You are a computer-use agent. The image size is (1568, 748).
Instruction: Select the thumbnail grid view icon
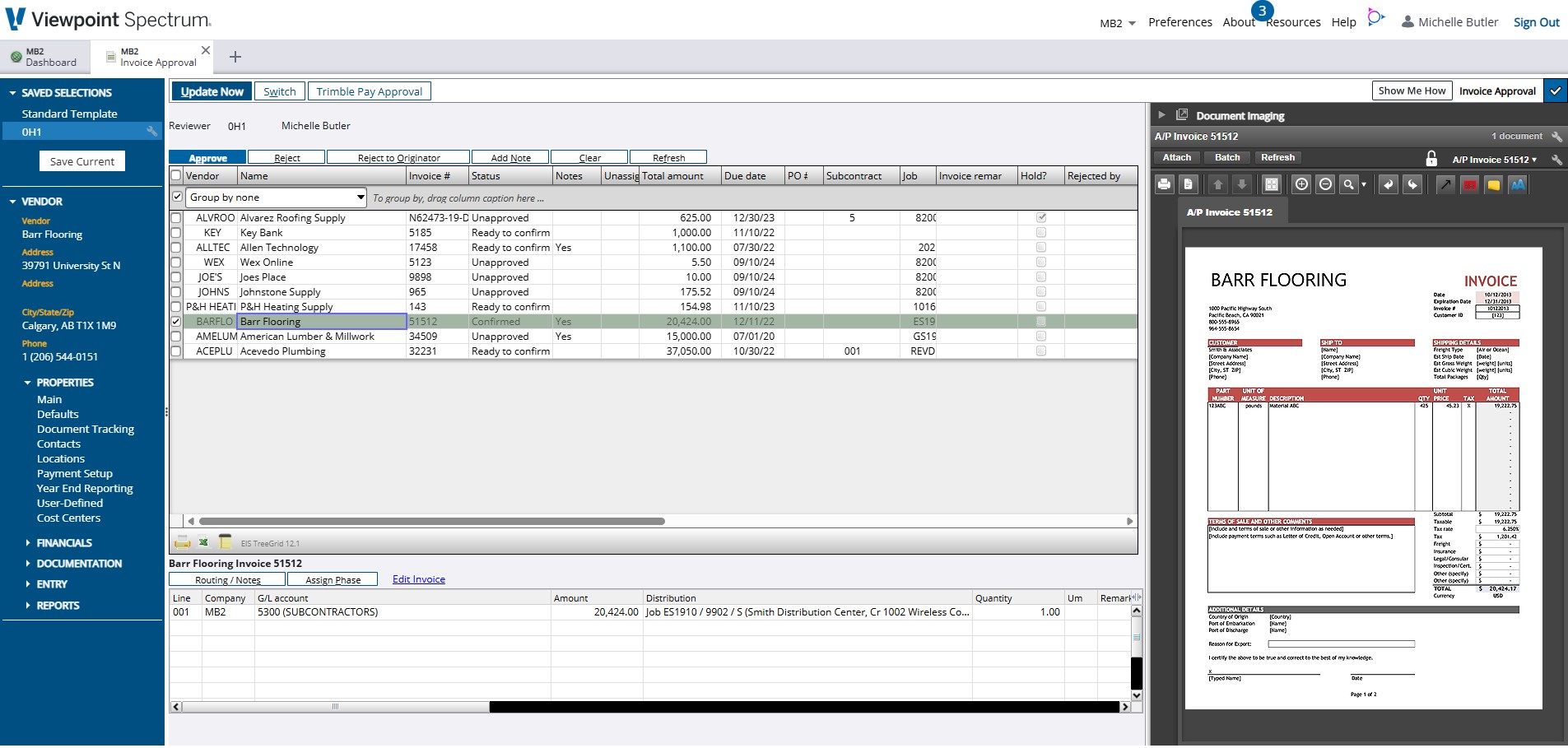click(1272, 184)
